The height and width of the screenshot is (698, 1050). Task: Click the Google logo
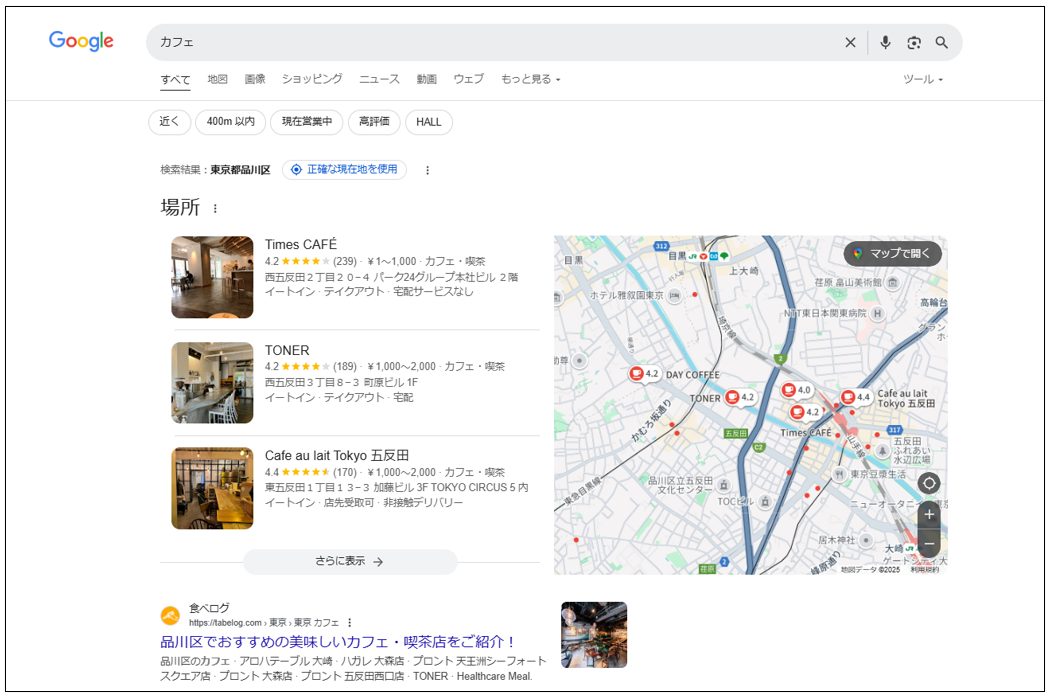pos(81,41)
